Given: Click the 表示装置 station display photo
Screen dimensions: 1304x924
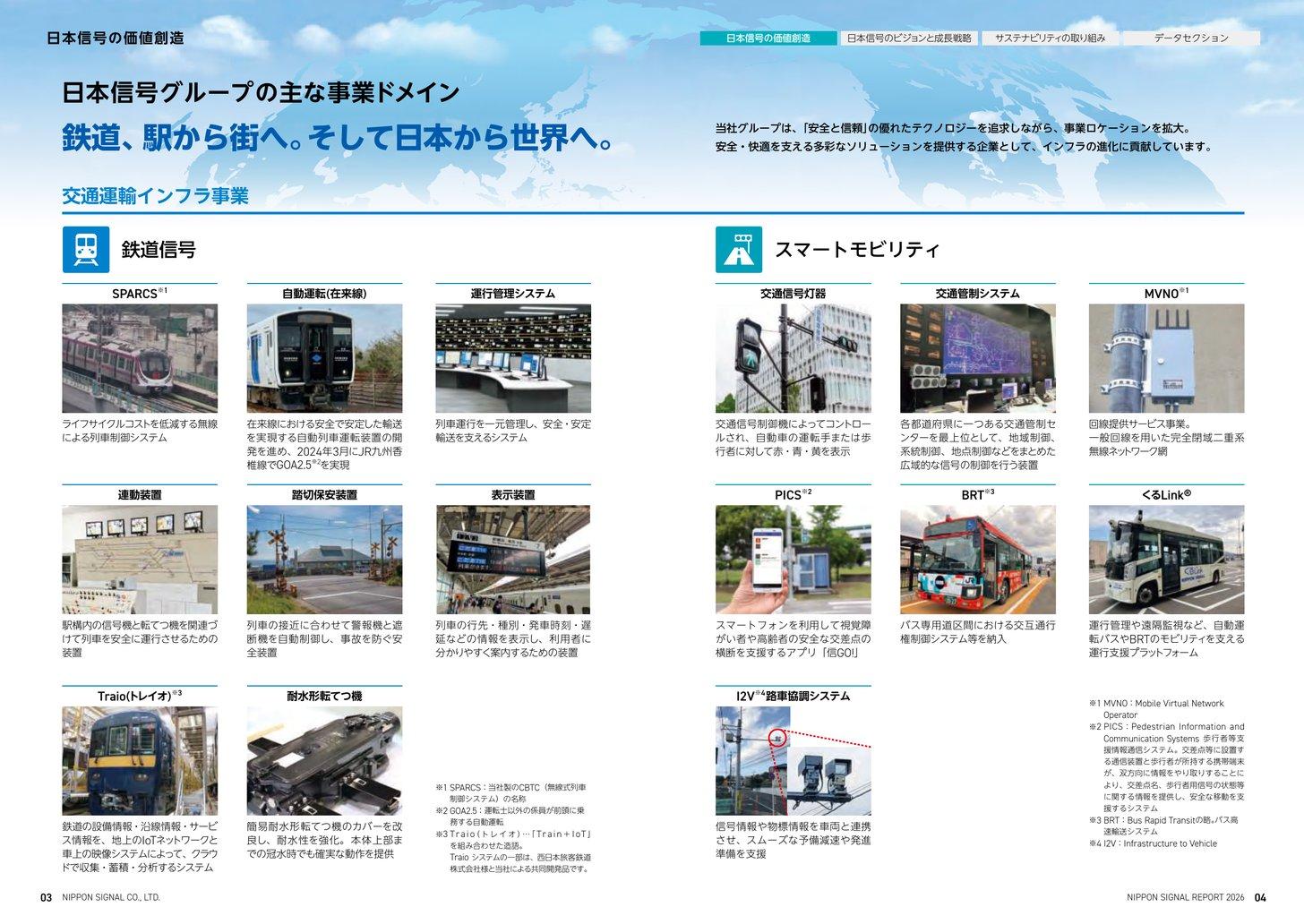Looking at the screenshot, I should [x=513, y=560].
